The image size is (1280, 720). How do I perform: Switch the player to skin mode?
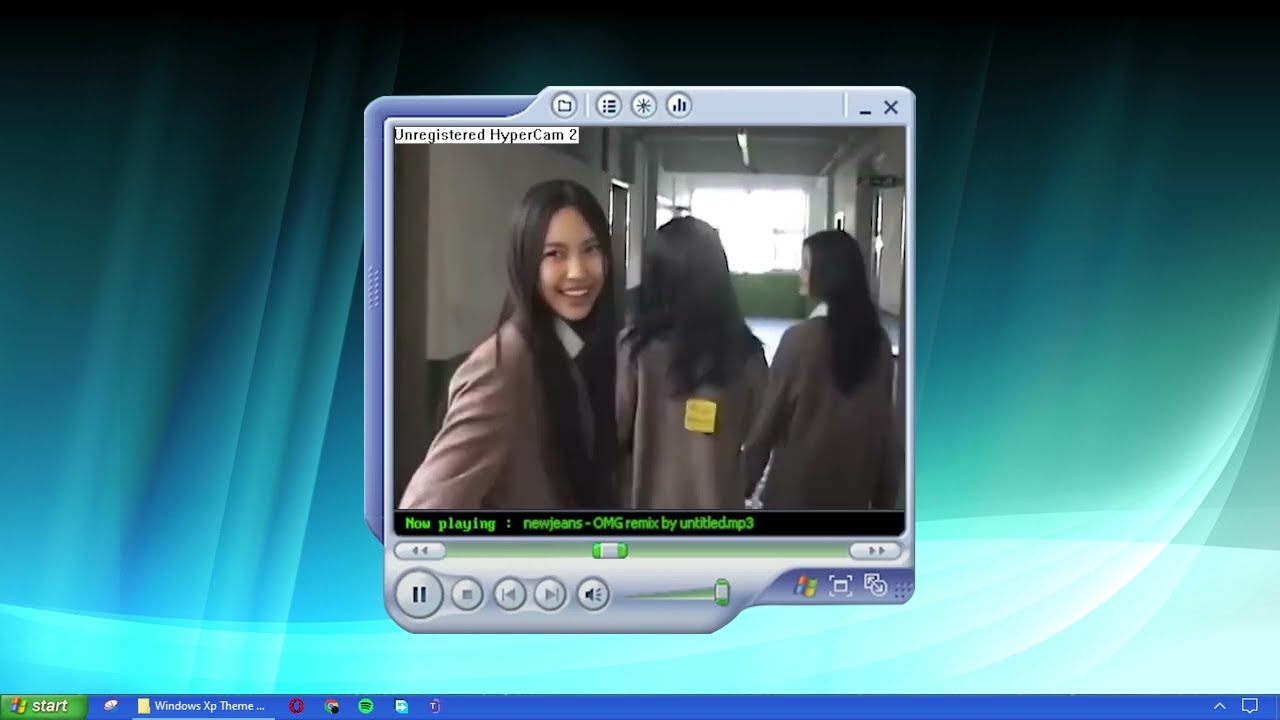point(875,585)
